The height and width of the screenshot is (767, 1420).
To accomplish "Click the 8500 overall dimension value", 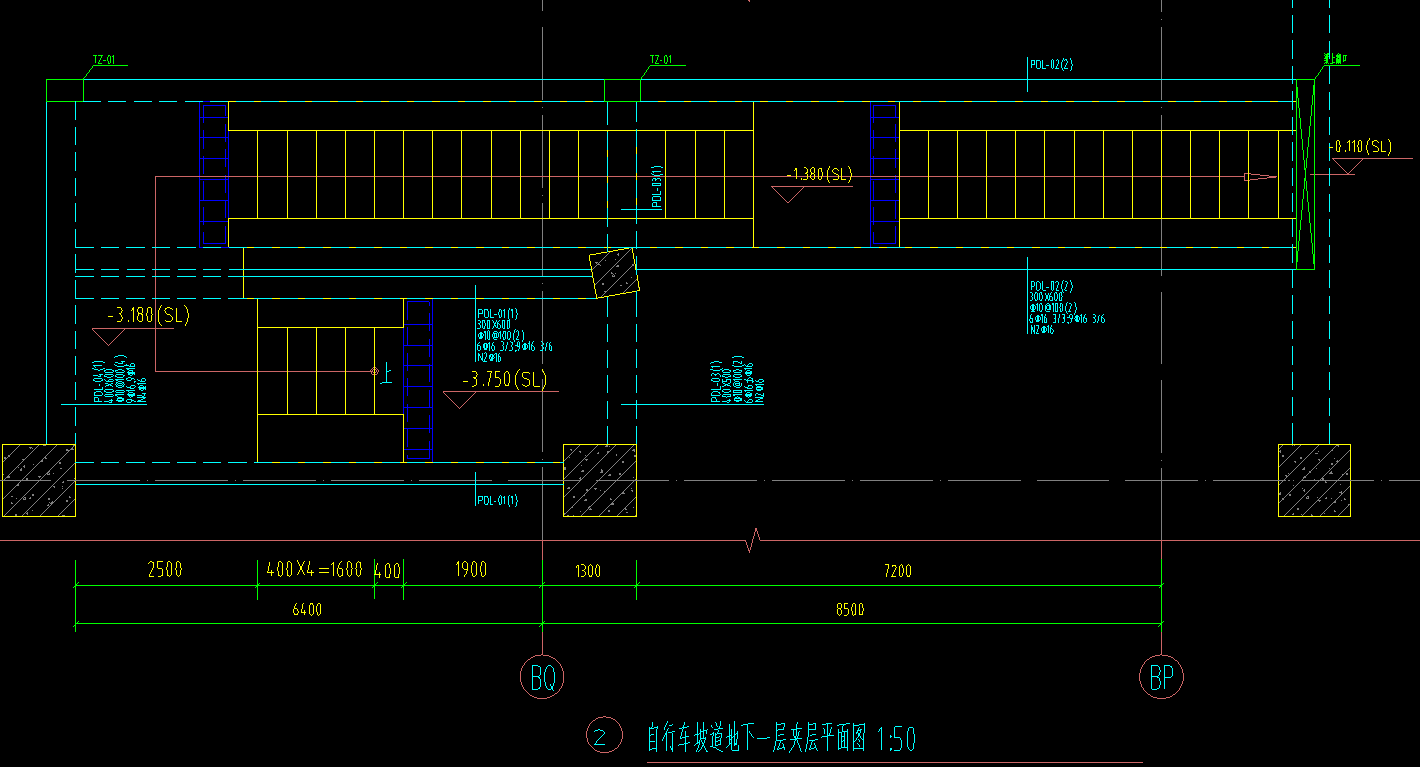I will pos(851,610).
